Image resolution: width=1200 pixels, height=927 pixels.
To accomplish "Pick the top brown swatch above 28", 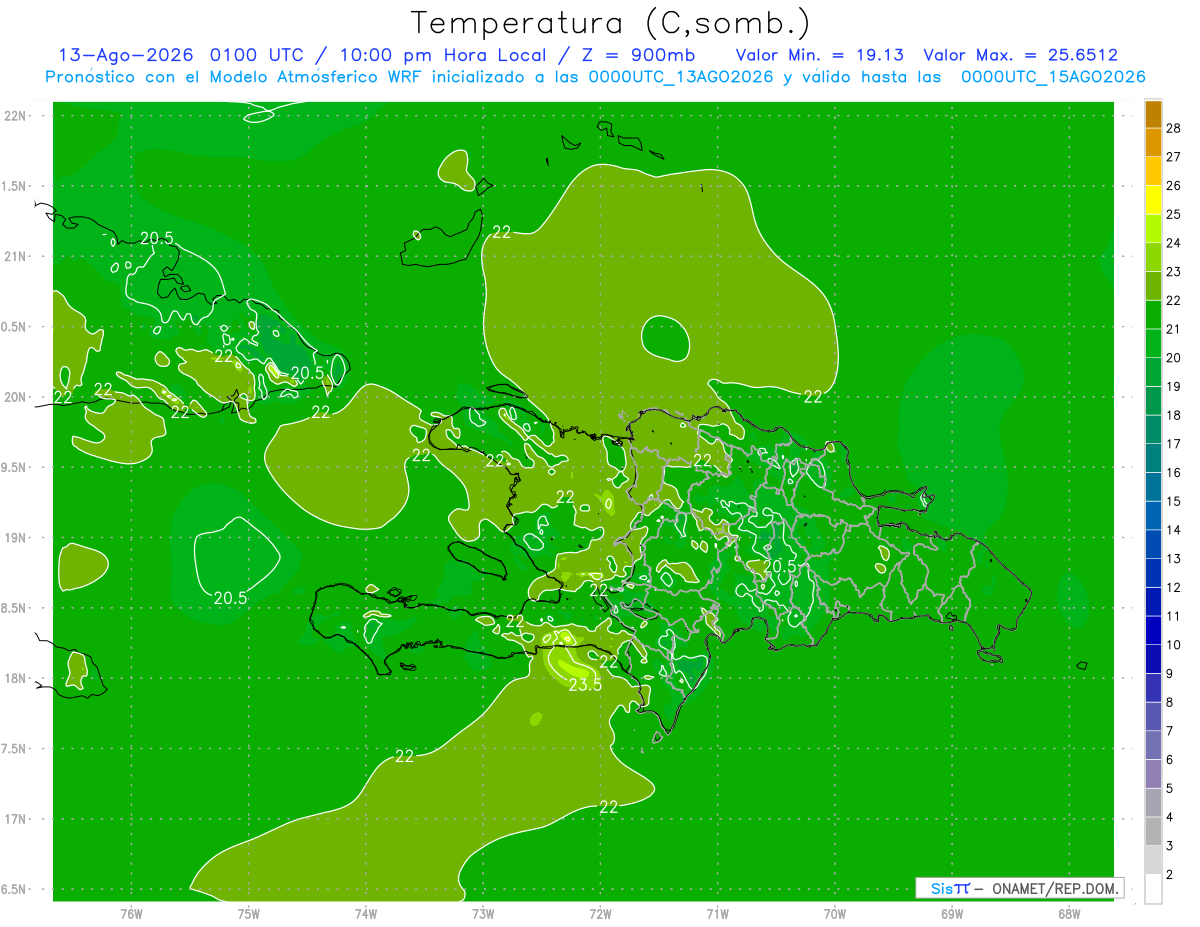I will pos(1153,115).
